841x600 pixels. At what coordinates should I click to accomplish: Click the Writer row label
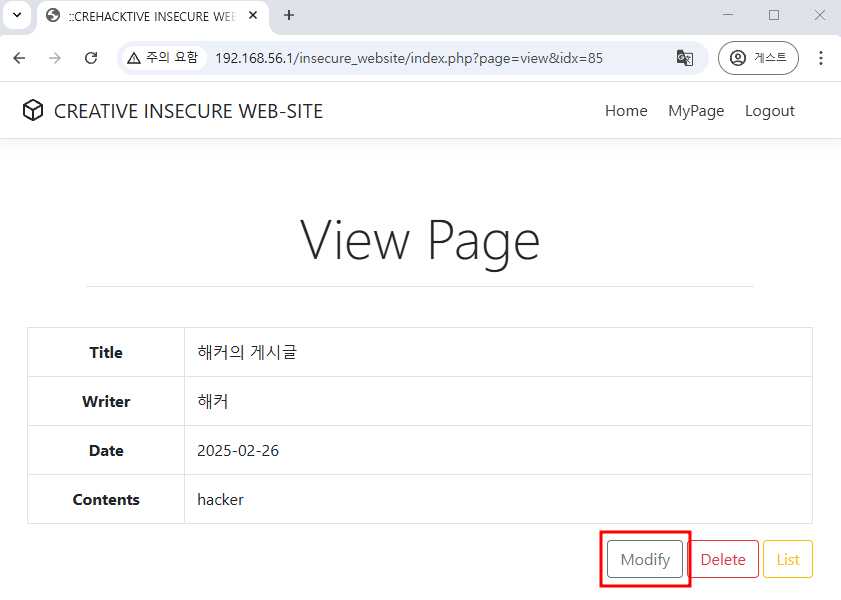[106, 402]
